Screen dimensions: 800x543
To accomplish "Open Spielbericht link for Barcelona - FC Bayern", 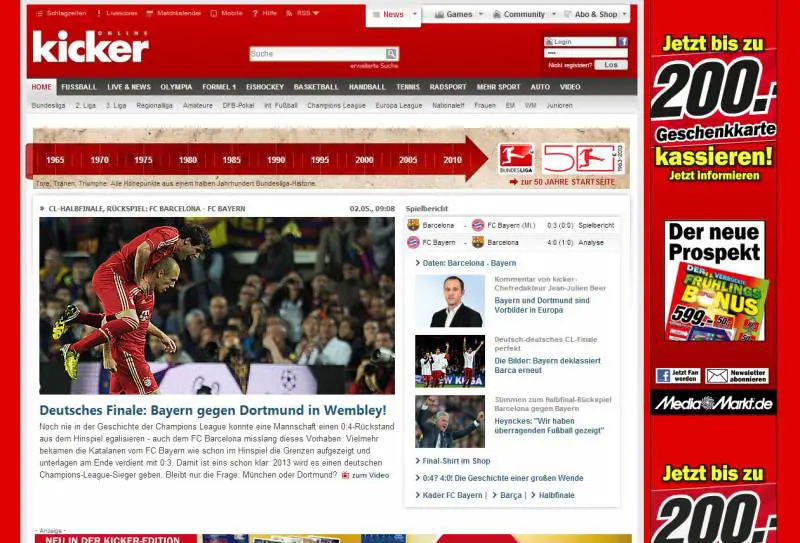I will point(596,225).
